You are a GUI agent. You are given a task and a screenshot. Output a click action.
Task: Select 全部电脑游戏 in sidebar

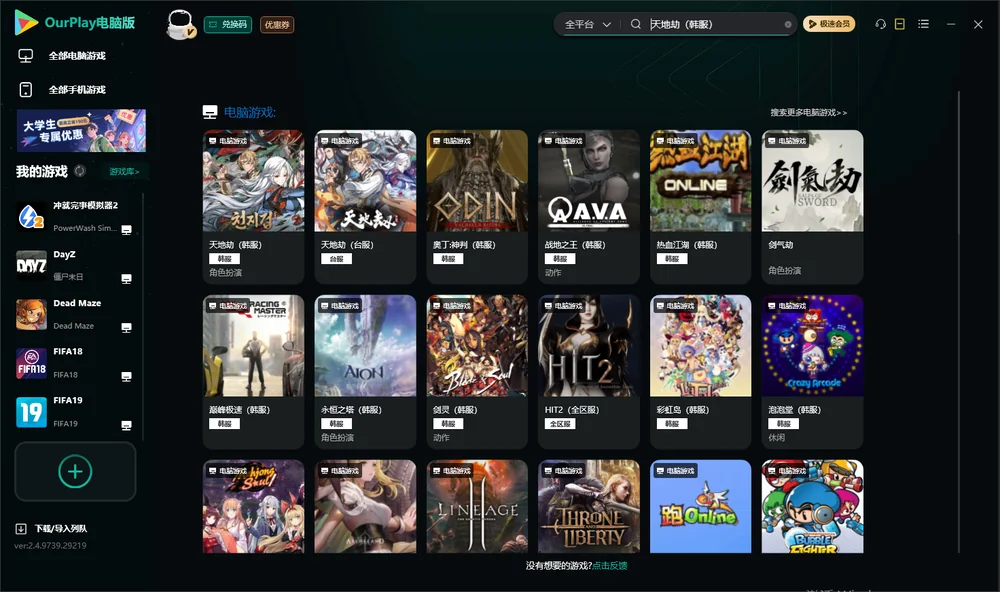[77, 56]
